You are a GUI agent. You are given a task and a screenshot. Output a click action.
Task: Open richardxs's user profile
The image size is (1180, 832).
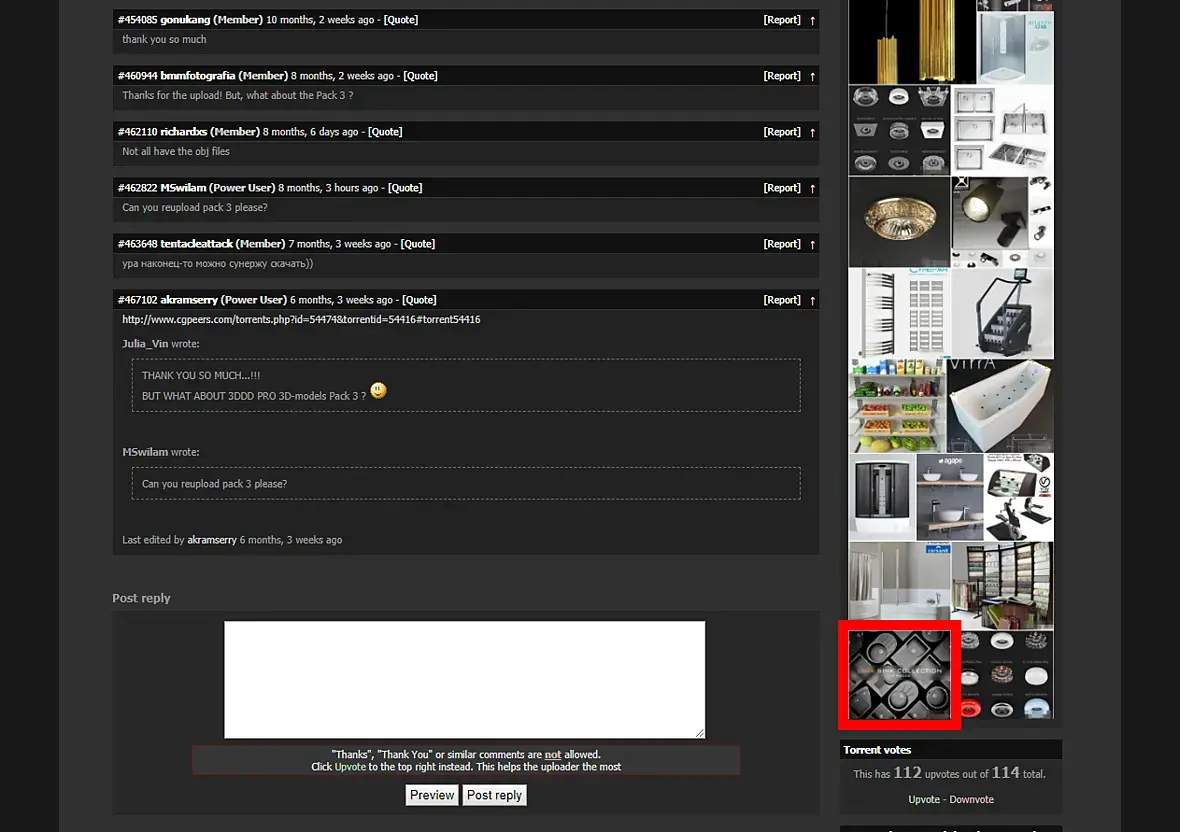(184, 132)
